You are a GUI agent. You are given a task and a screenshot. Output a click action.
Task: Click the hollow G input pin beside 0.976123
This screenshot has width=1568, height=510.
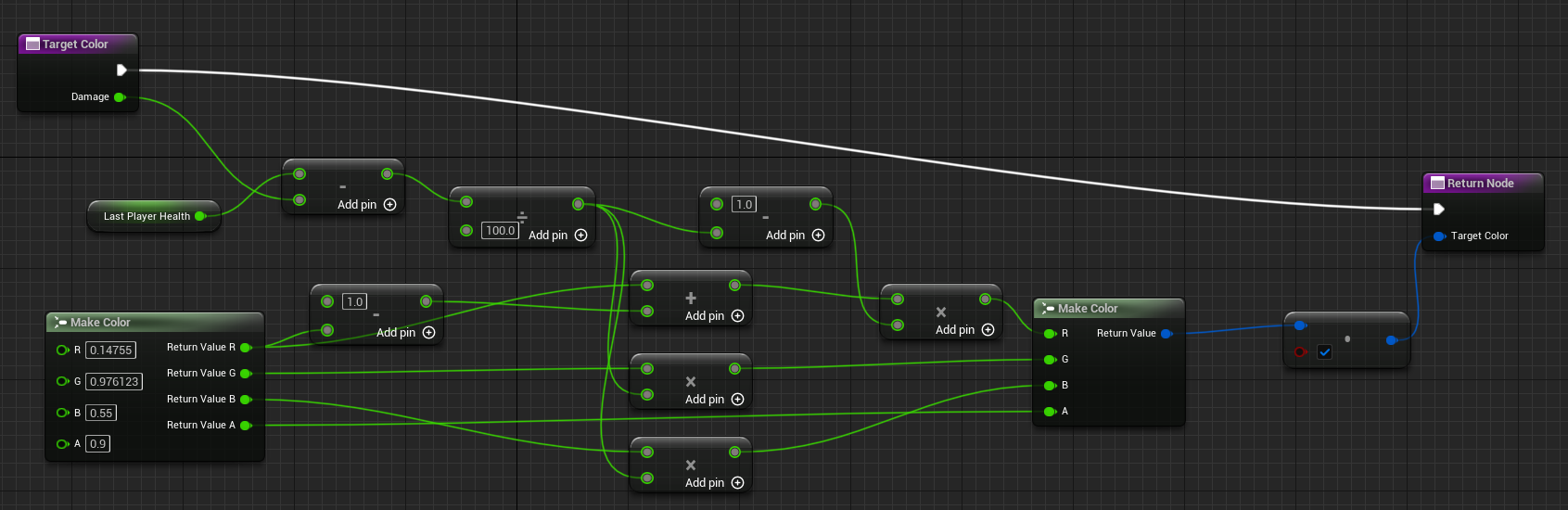pos(62,381)
